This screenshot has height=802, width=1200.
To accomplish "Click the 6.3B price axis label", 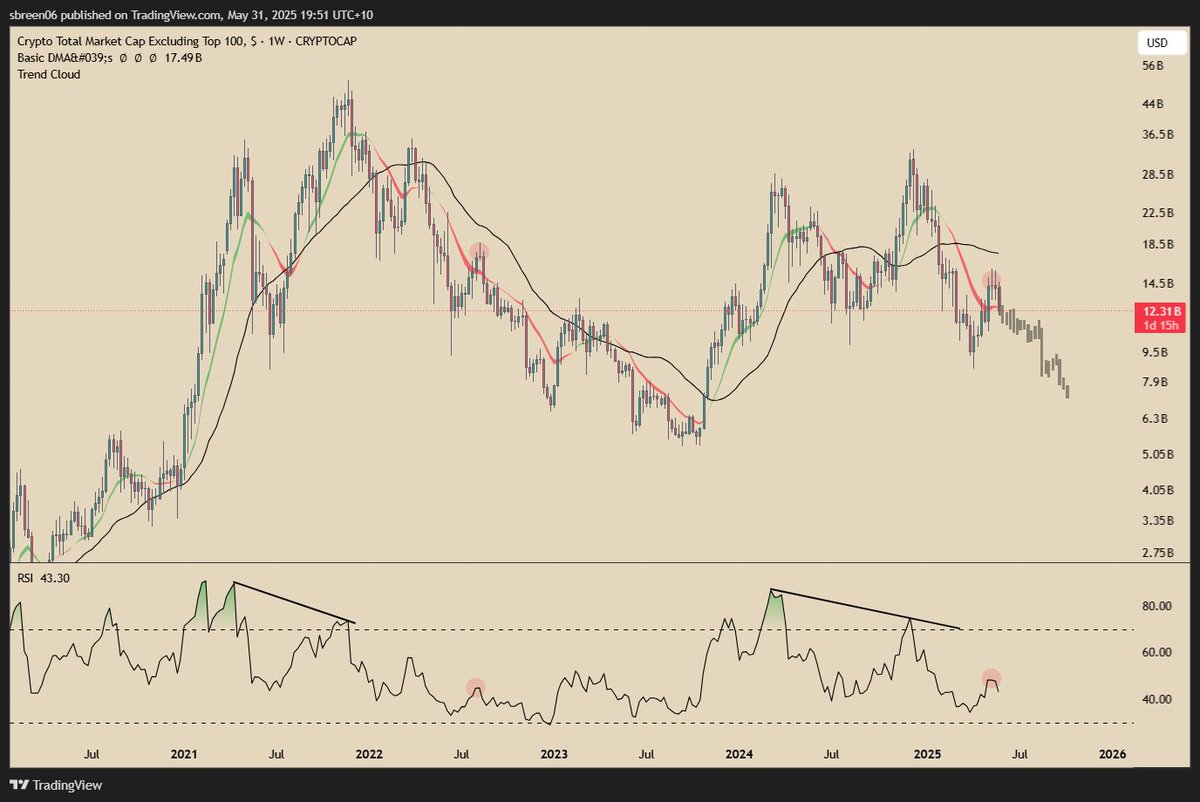I will (1154, 419).
